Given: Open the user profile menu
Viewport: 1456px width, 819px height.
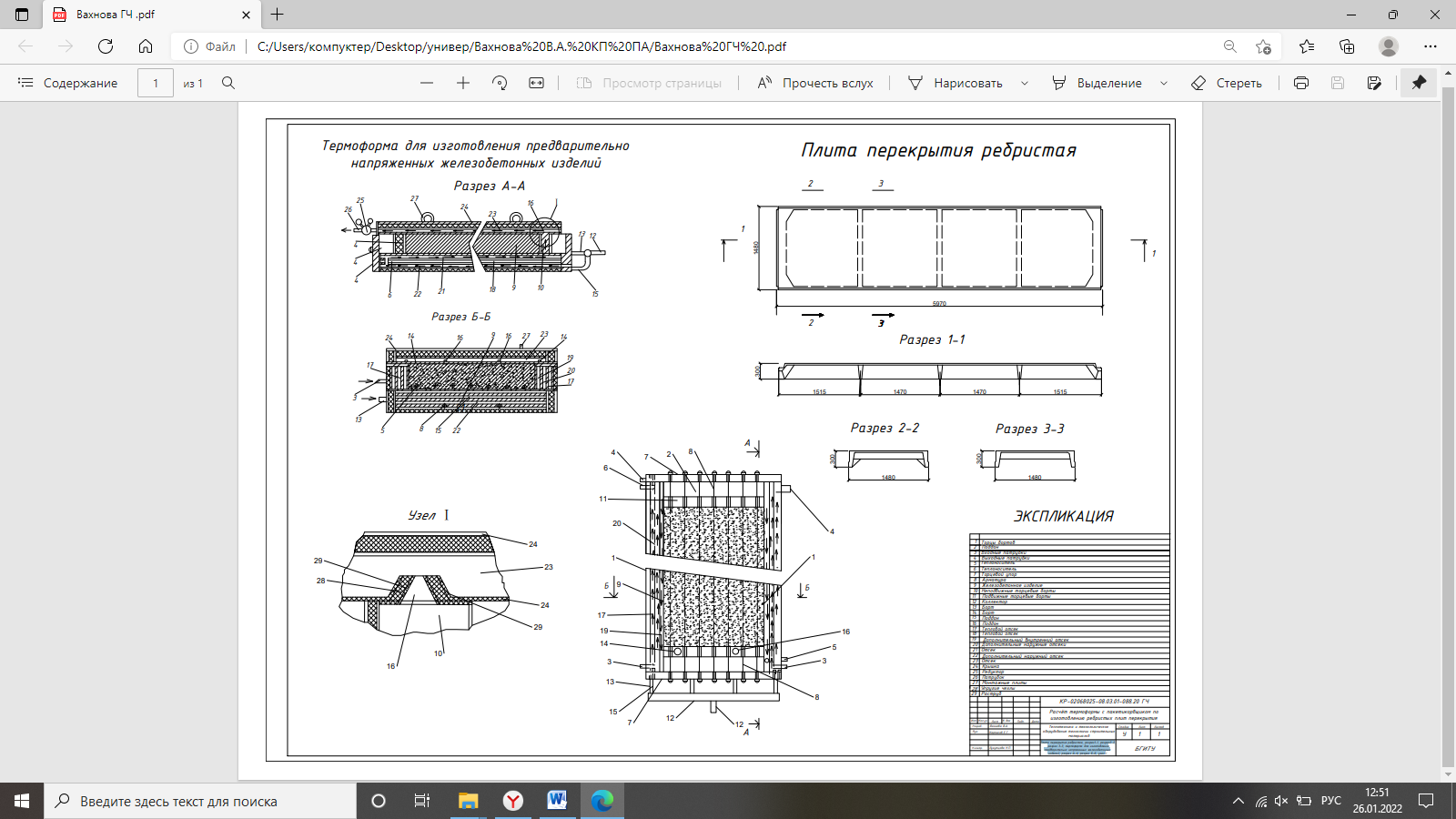Looking at the screenshot, I should (1389, 46).
